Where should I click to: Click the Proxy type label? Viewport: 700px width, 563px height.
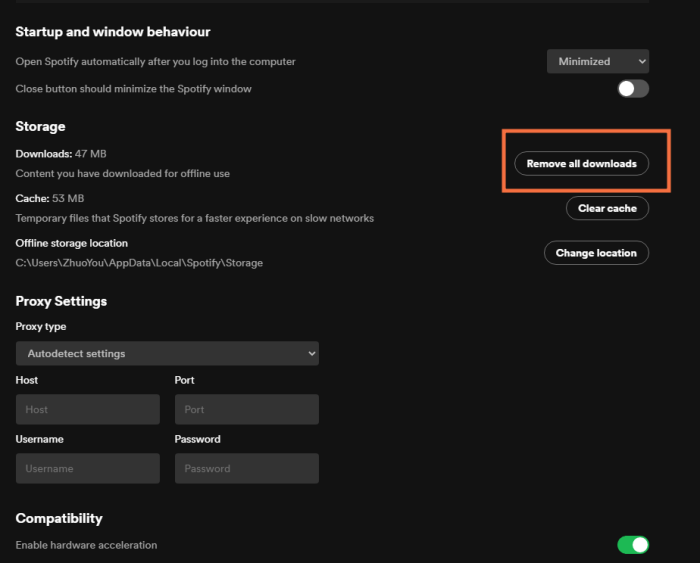coord(41,326)
